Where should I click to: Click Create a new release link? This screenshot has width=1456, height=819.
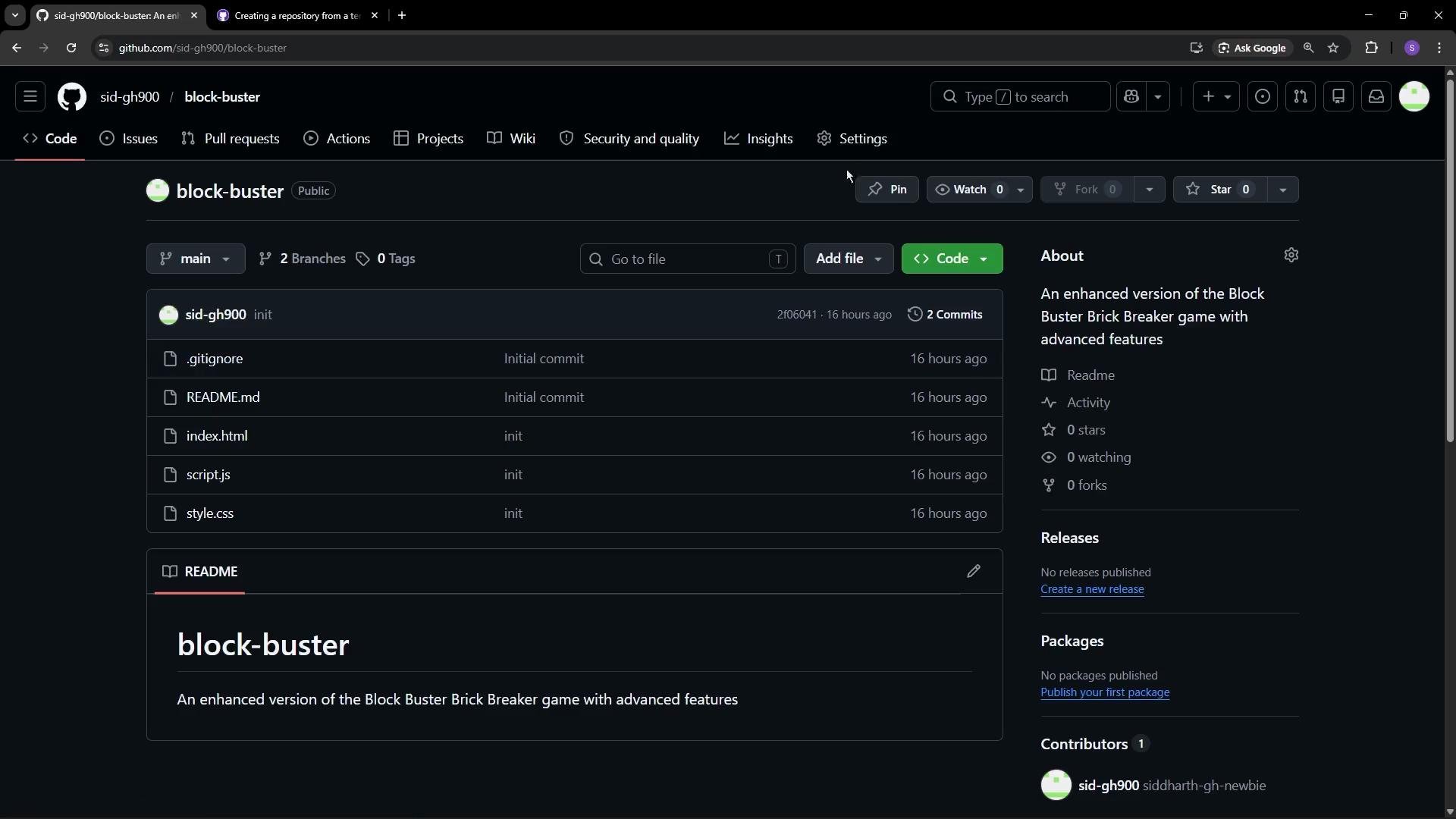point(1092,589)
